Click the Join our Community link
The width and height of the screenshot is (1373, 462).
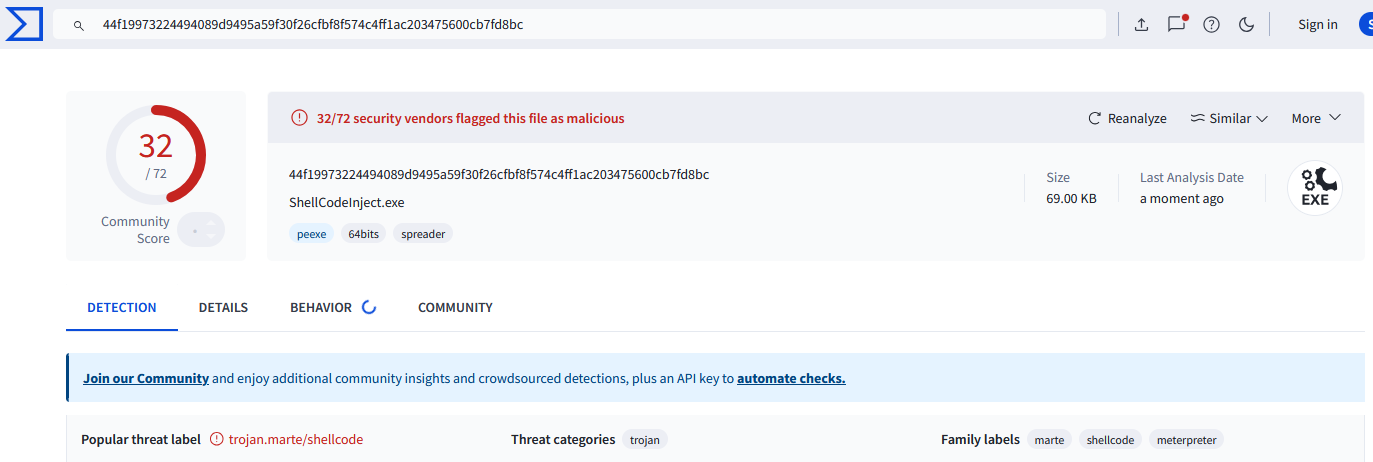[x=146, y=378]
